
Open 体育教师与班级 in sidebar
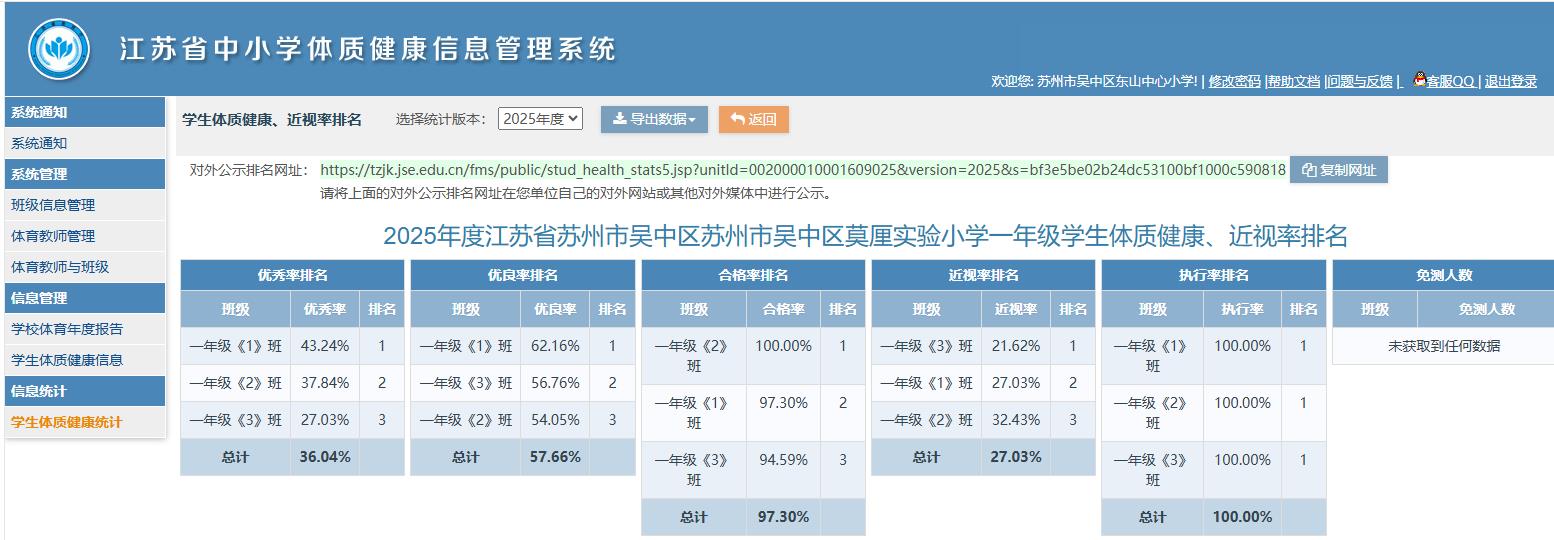pyautogui.click(x=85, y=267)
